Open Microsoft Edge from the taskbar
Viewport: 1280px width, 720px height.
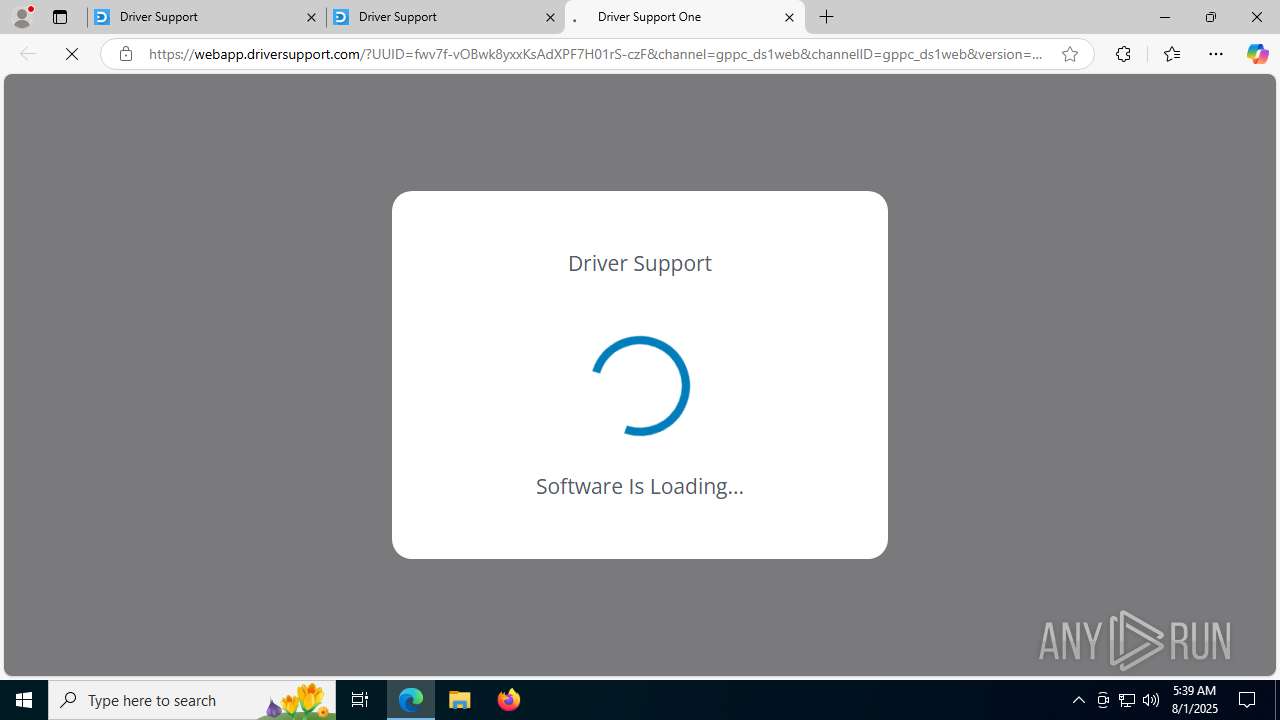click(411, 700)
